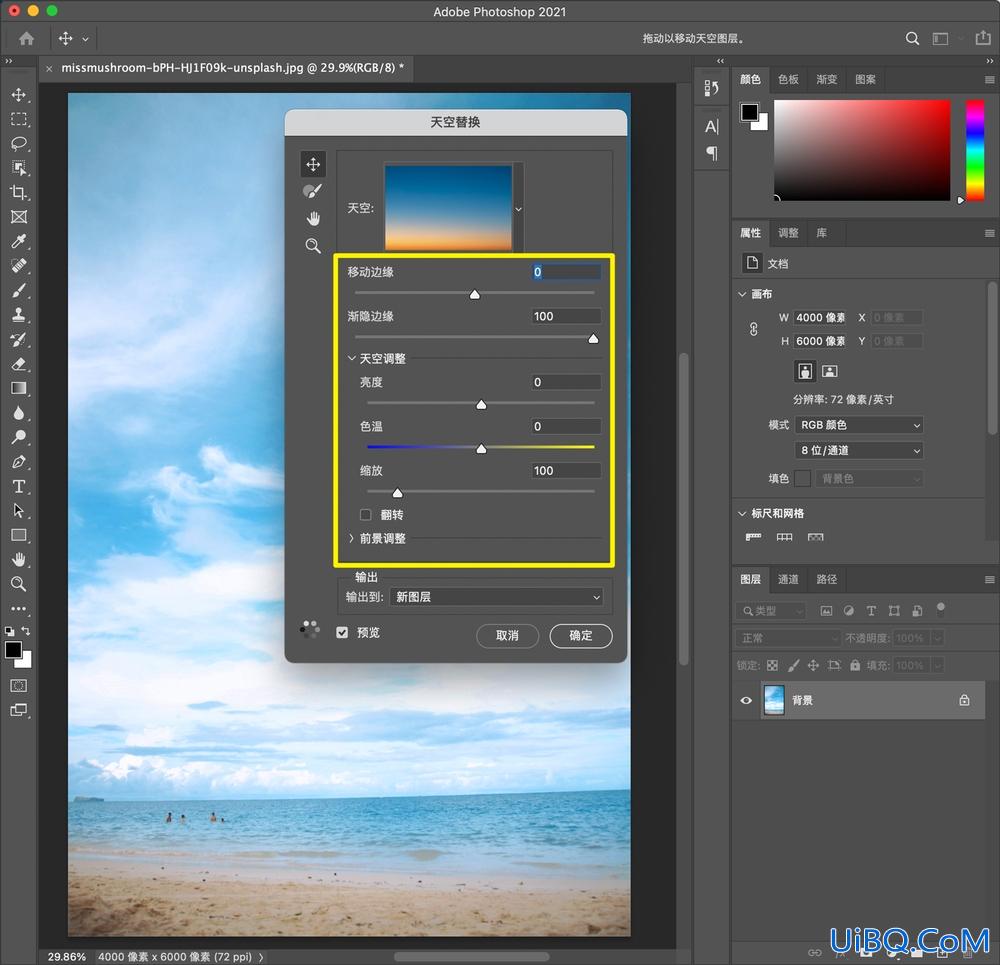1000x965 pixels.
Task: Enable the 翻转 flip checkbox
Action: coord(365,515)
